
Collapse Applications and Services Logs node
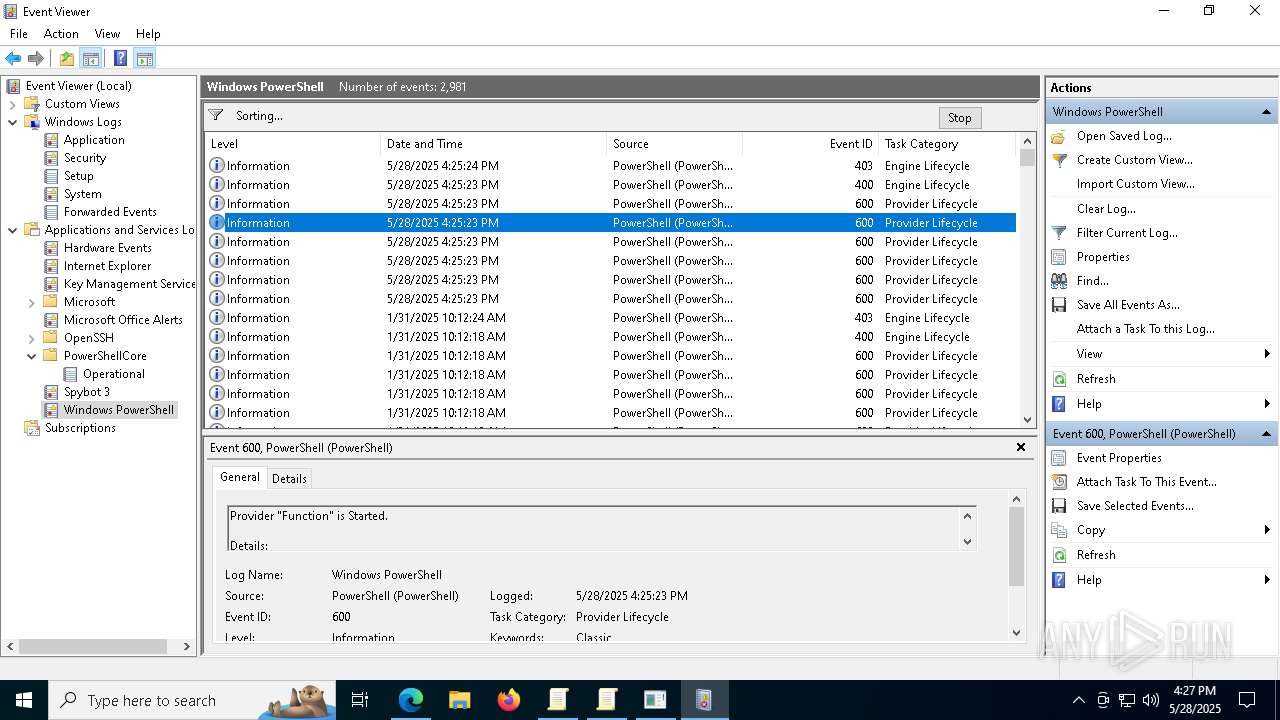[x=12, y=230]
